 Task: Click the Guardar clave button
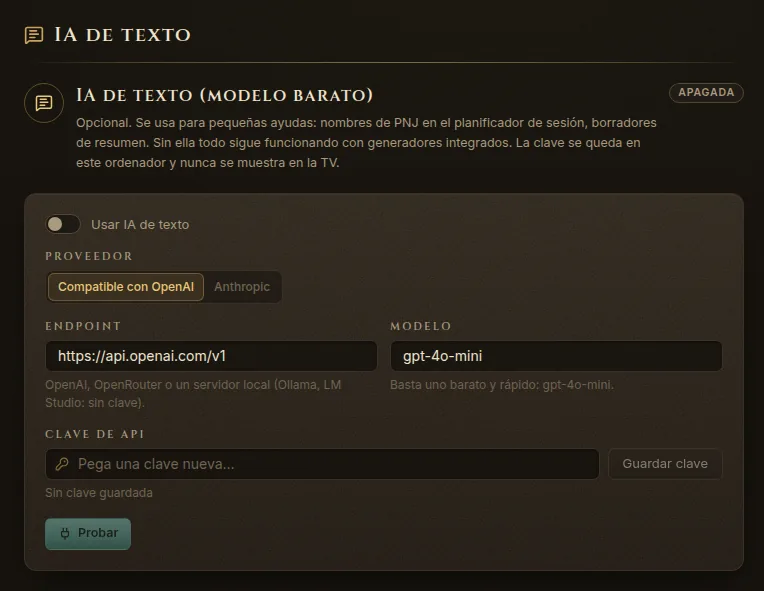665,464
